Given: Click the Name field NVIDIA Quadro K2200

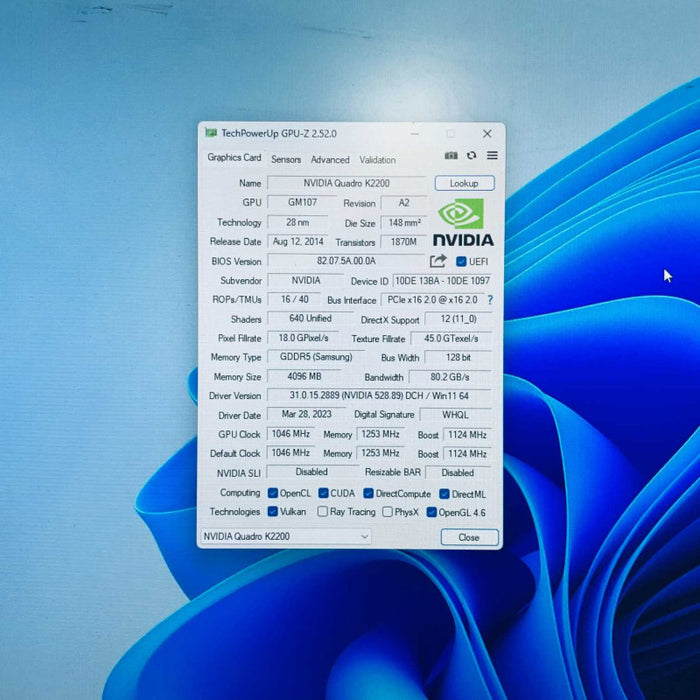Looking at the screenshot, I should [x=346, y=183].
